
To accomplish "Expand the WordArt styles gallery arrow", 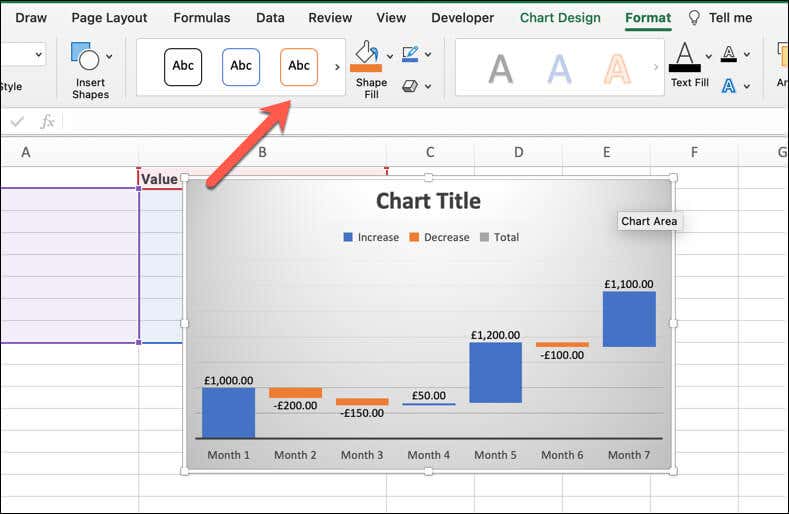I will click(x=655, y=67).
